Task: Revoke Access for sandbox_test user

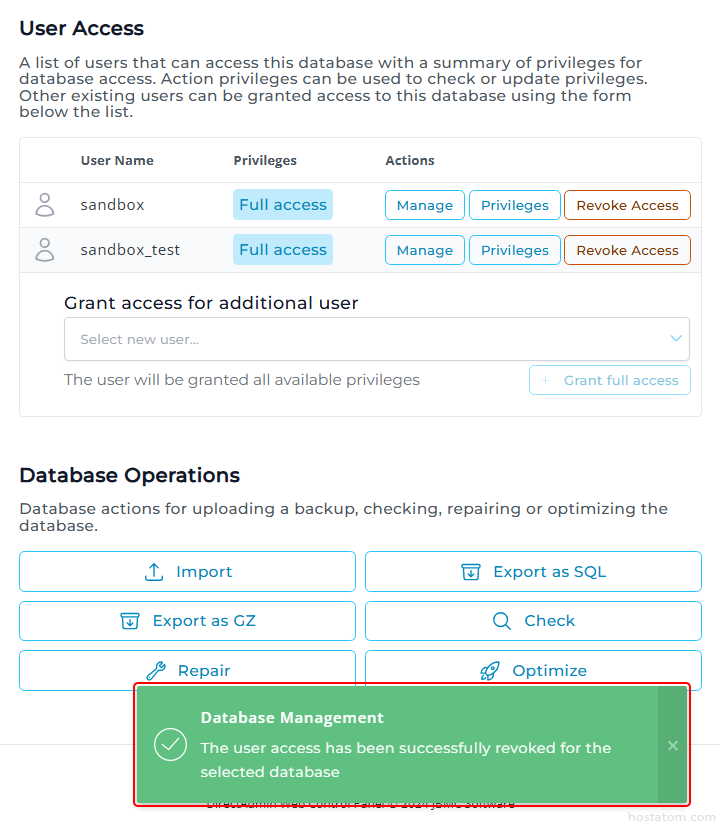Action: click(627, 250)
